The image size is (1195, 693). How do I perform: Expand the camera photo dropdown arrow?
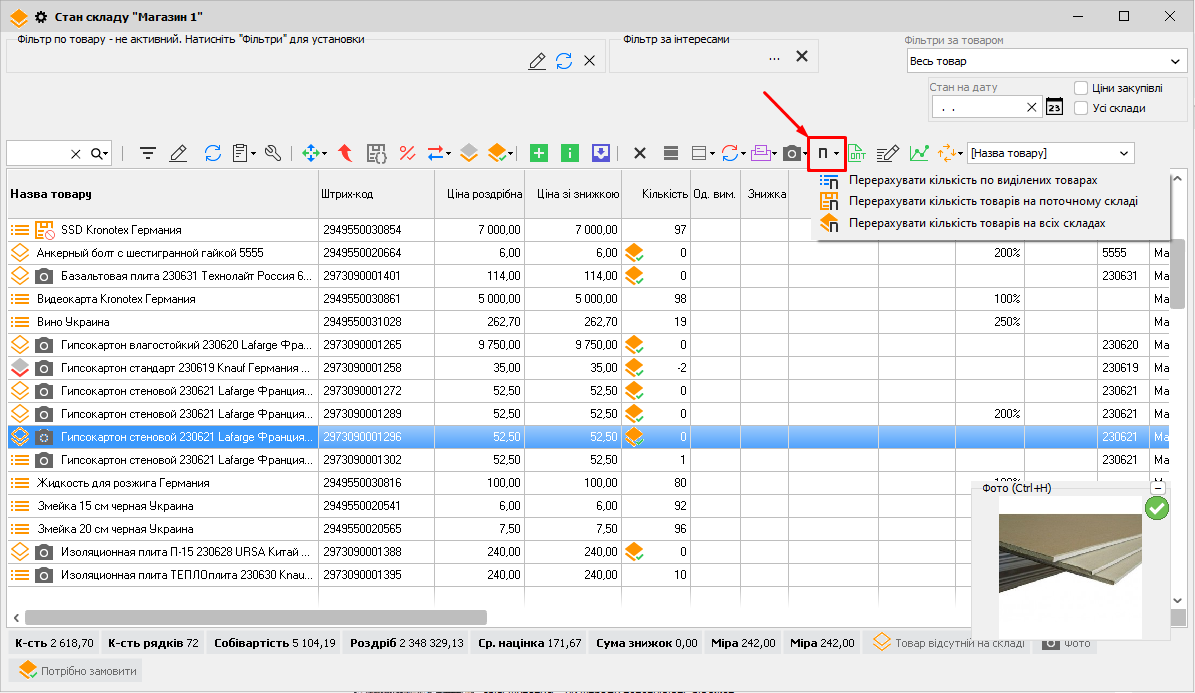(805, 154)
